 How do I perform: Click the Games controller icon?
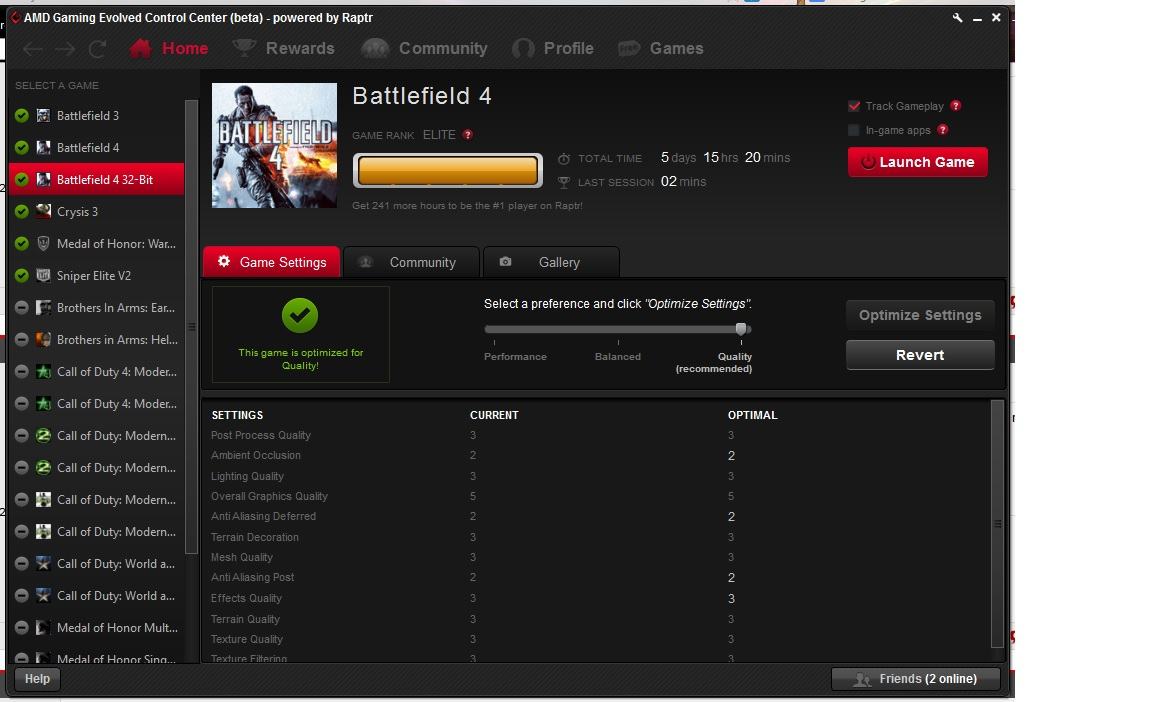[x=629, y=48]
